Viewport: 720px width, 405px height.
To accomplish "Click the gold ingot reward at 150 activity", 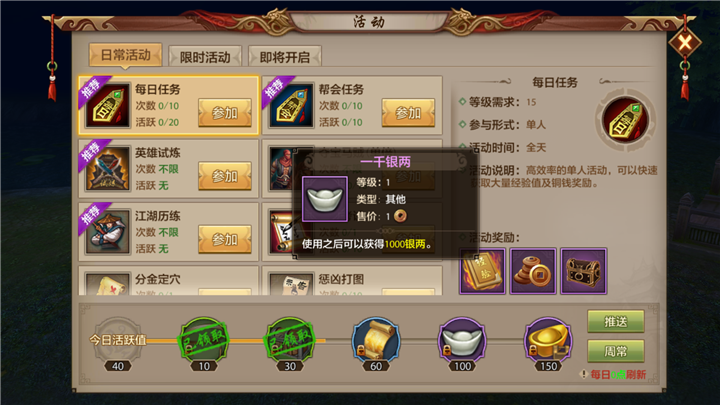I will (548, 341).
